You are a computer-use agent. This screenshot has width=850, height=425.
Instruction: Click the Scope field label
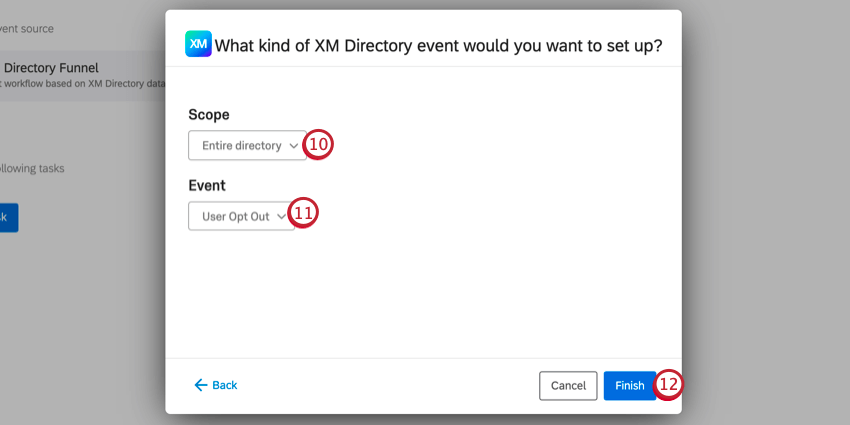coord(209,115)
